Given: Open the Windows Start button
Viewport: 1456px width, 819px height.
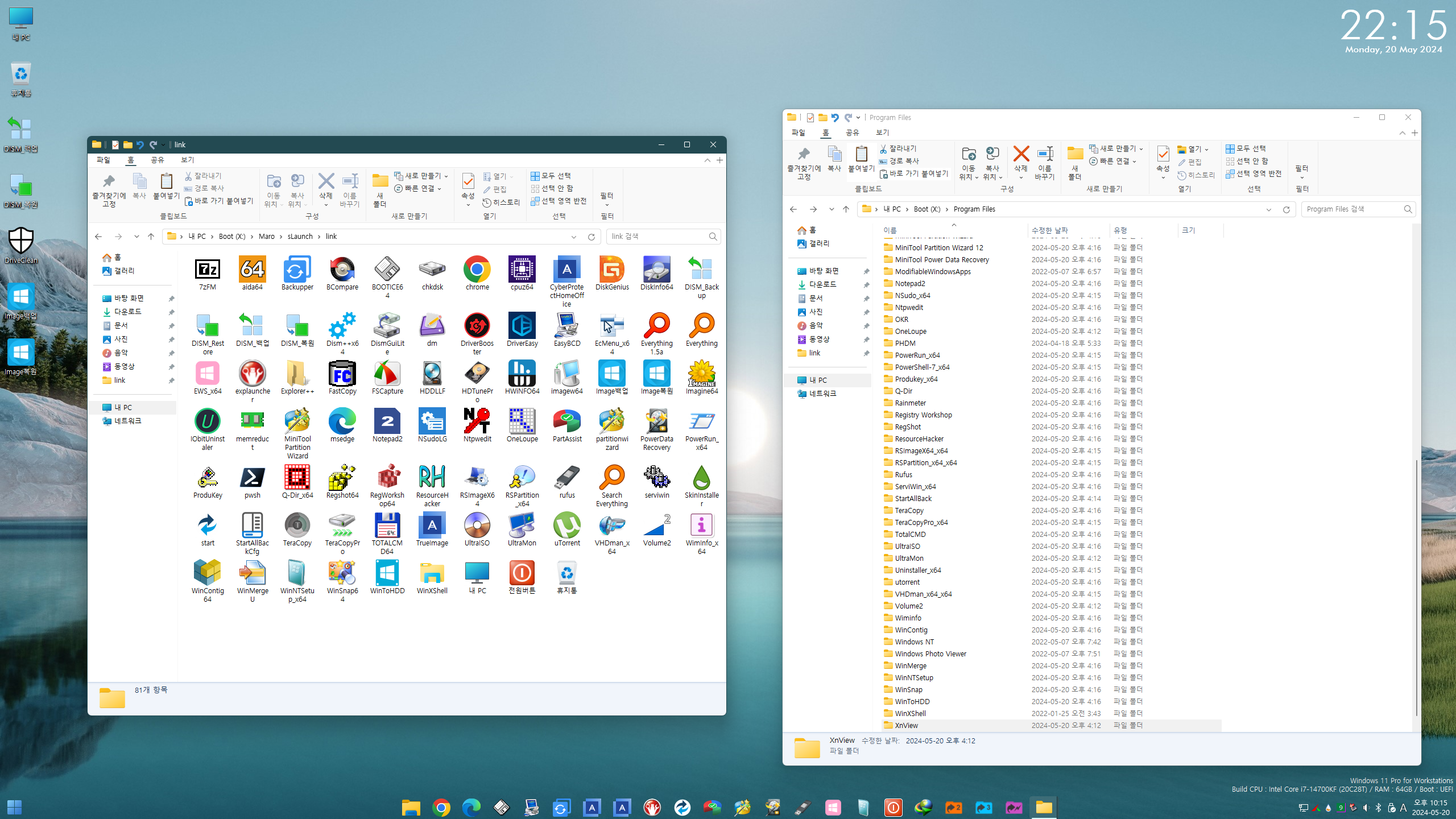Looking at the screenshot, I should click(14, 807).
